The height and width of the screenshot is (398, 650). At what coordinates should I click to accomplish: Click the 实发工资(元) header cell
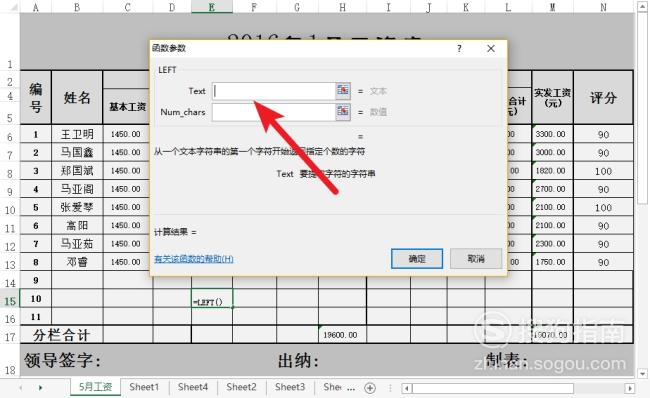coord(553,97)
